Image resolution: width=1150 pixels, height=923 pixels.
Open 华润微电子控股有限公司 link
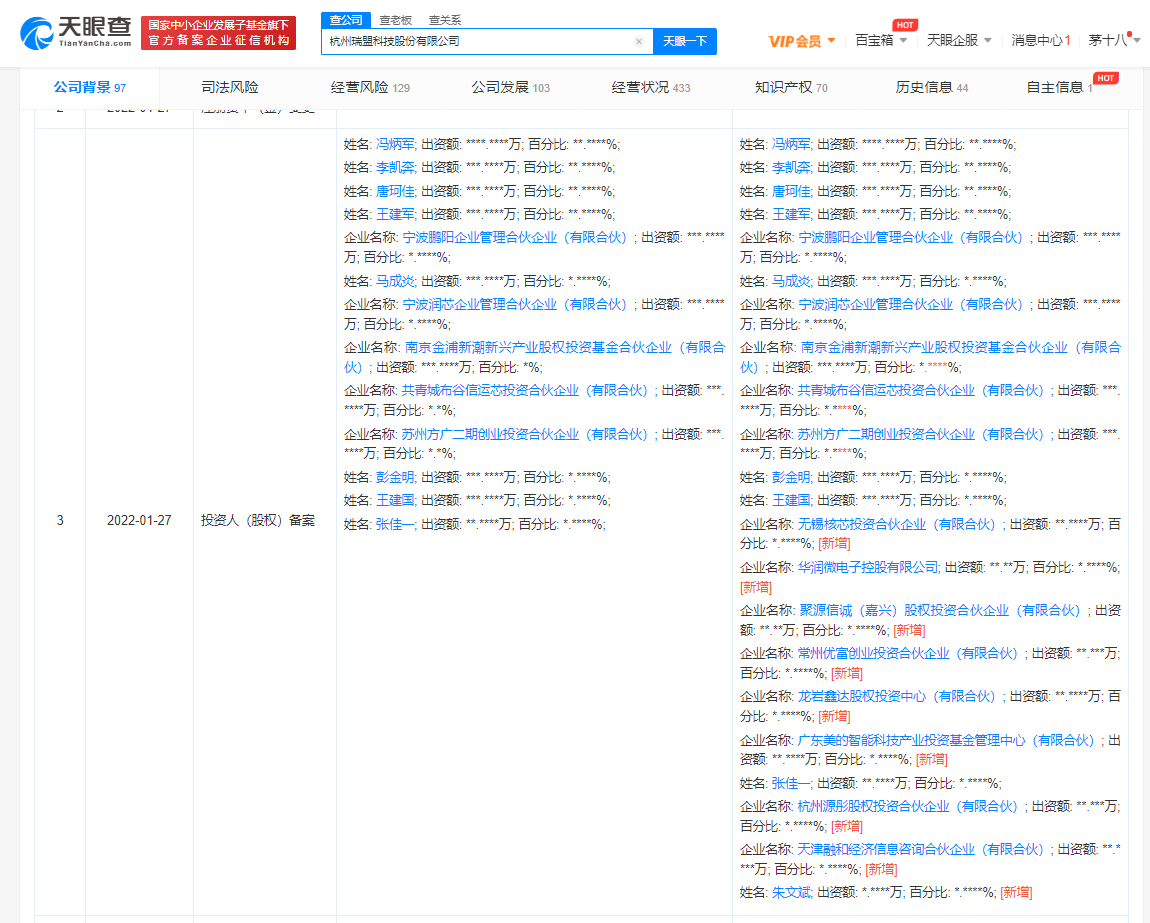pyautogui.click(x=868, y=567)
